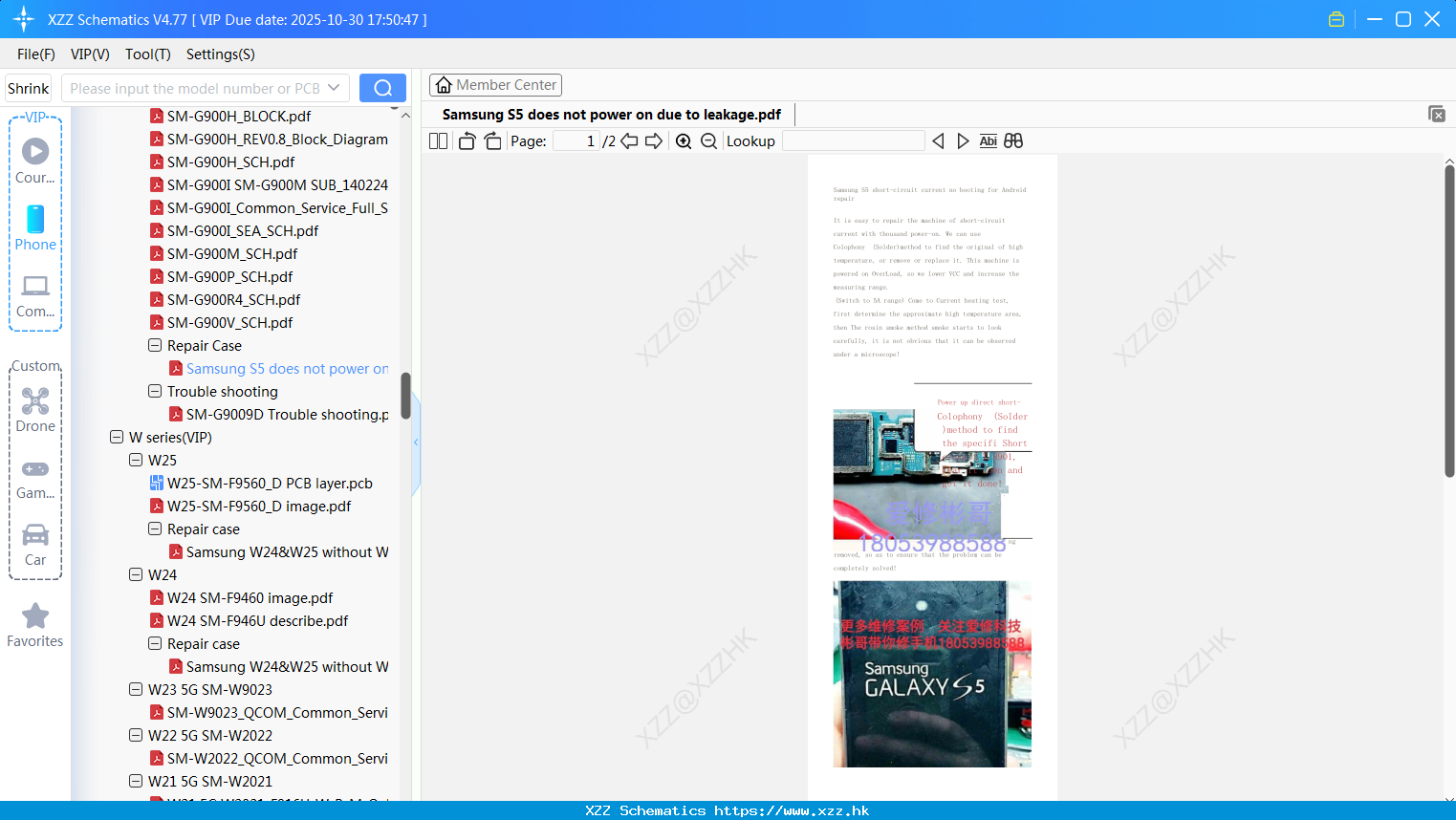Viewport: 1456px width, 820px height.
Task: Open W25-SM-F9560_D PCB layer.pcb
Action: (x=270, y=483)
